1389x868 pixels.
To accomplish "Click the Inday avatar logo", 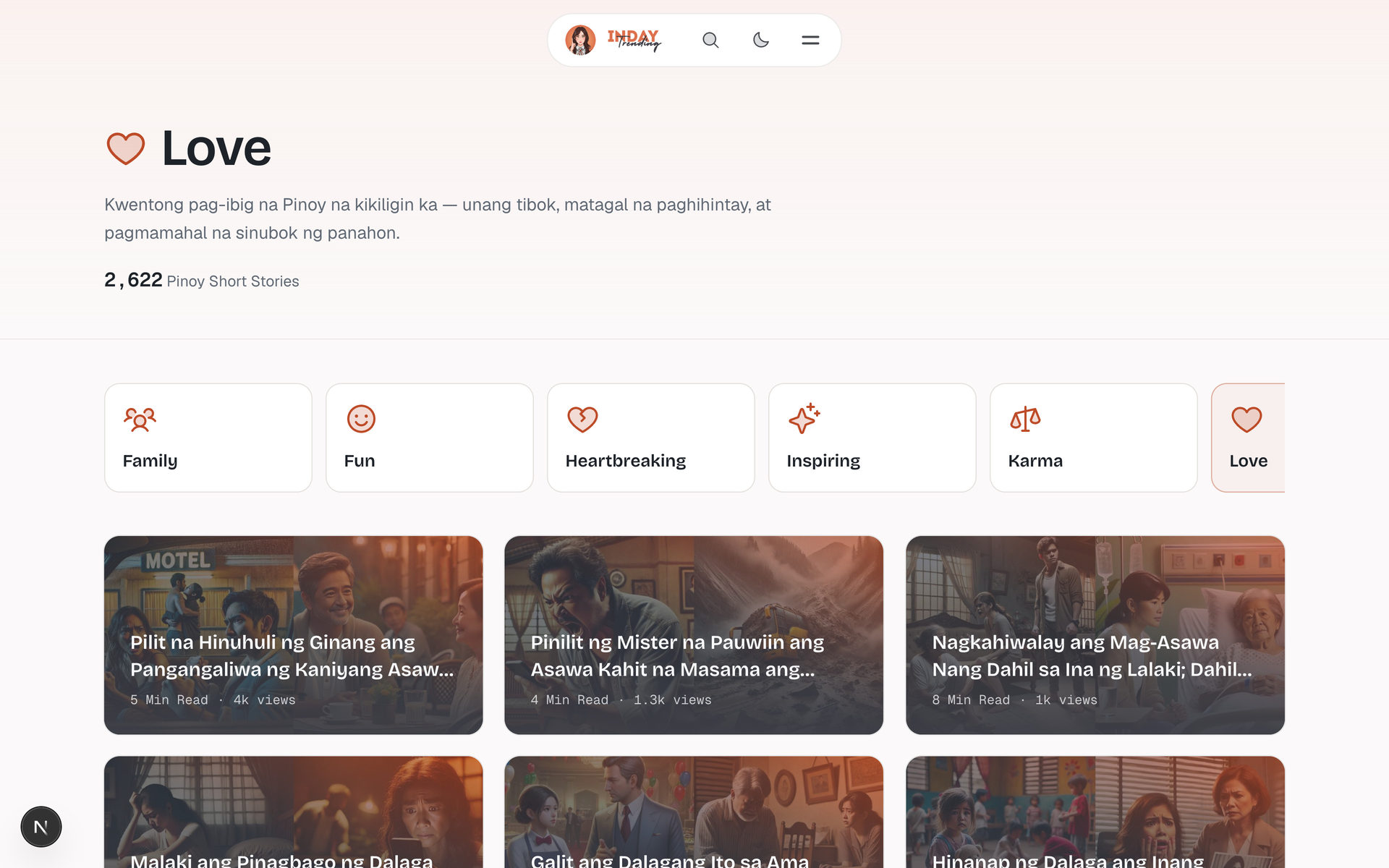I will pos(580,41).
